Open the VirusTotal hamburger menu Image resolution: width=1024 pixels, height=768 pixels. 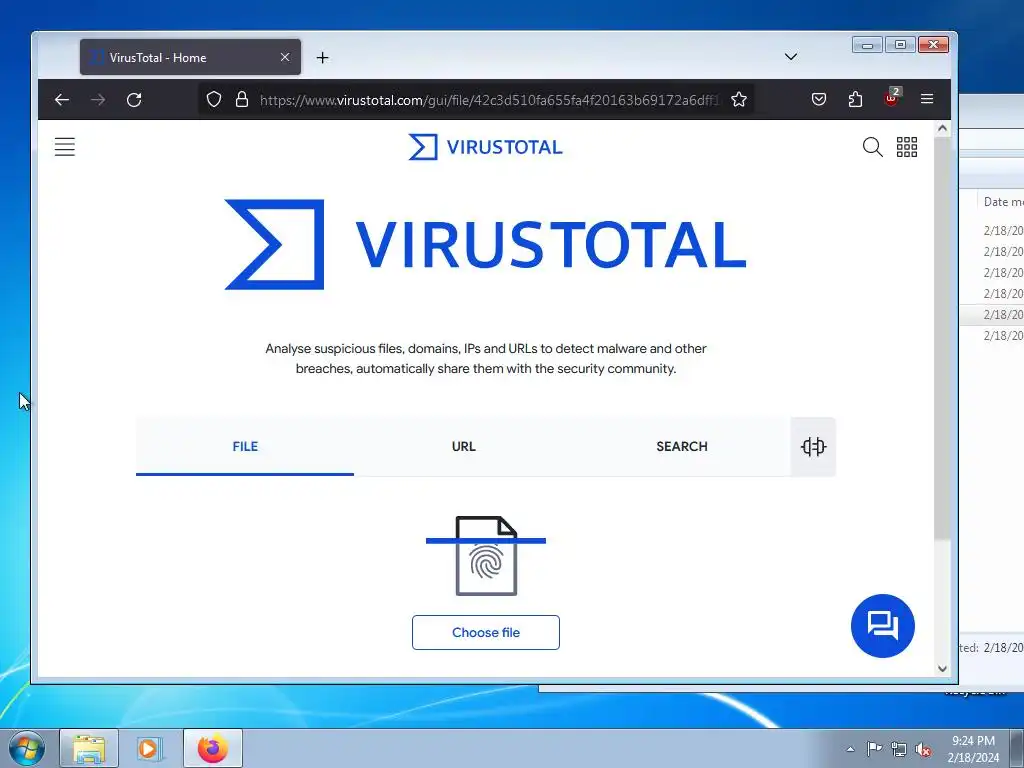pyautogui.click(x=65, y=147)
